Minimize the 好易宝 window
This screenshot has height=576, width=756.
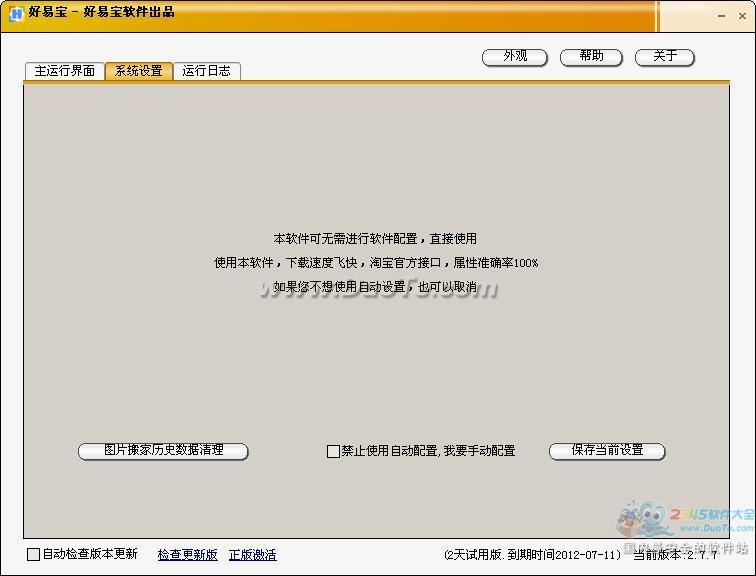(721, 16)
